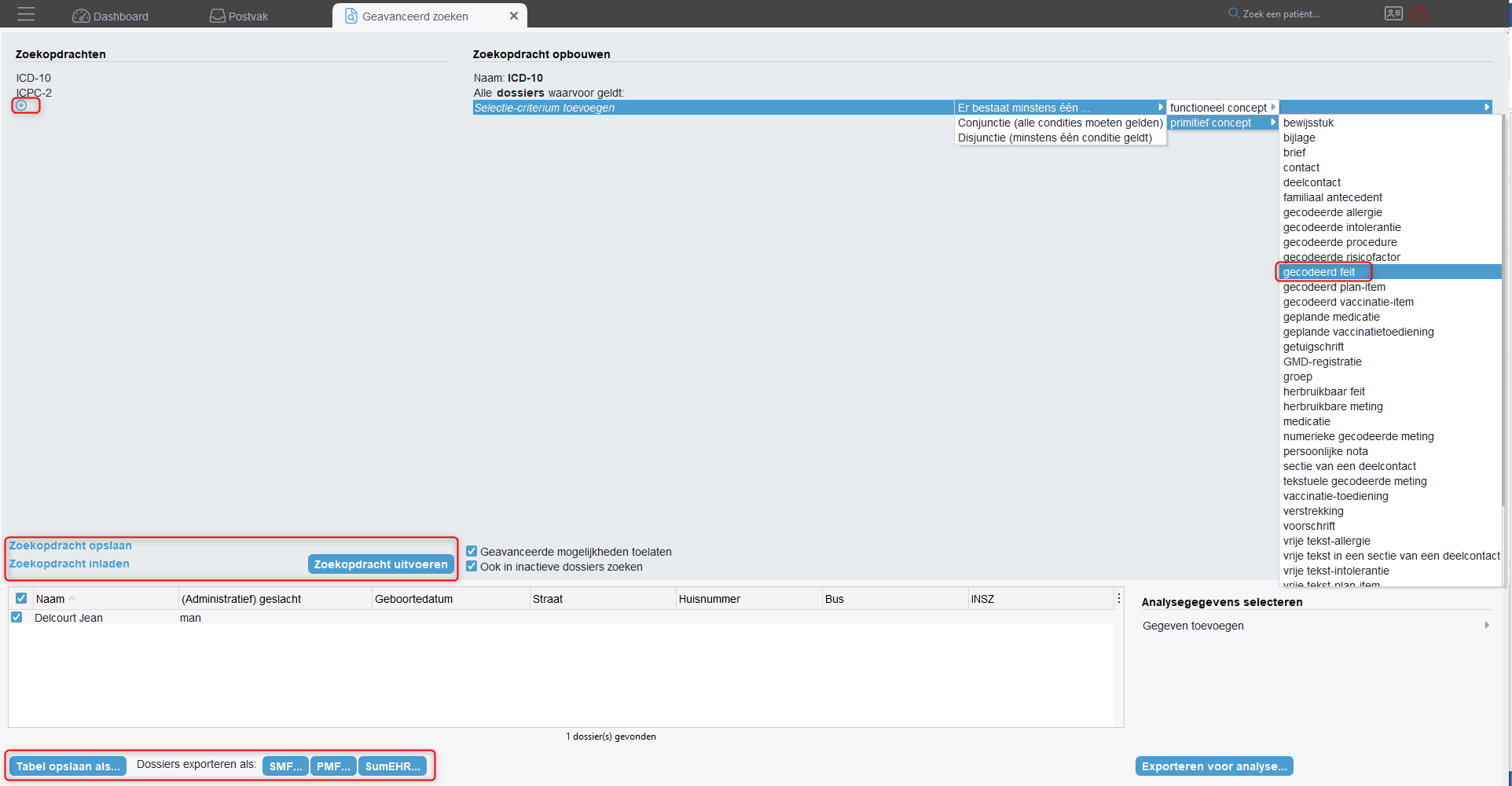Click the Dashboard gauge icon
Screen dimensions: 1512x786
pos(81,16)
